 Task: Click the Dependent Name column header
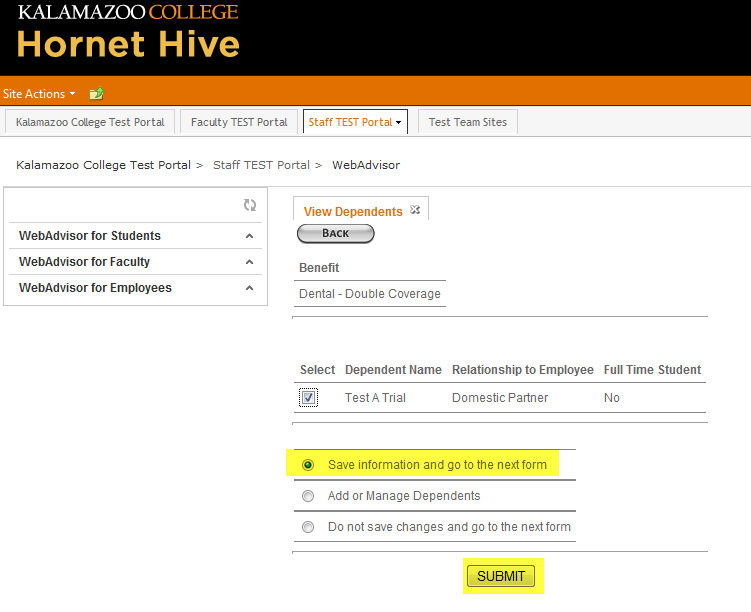393,370
